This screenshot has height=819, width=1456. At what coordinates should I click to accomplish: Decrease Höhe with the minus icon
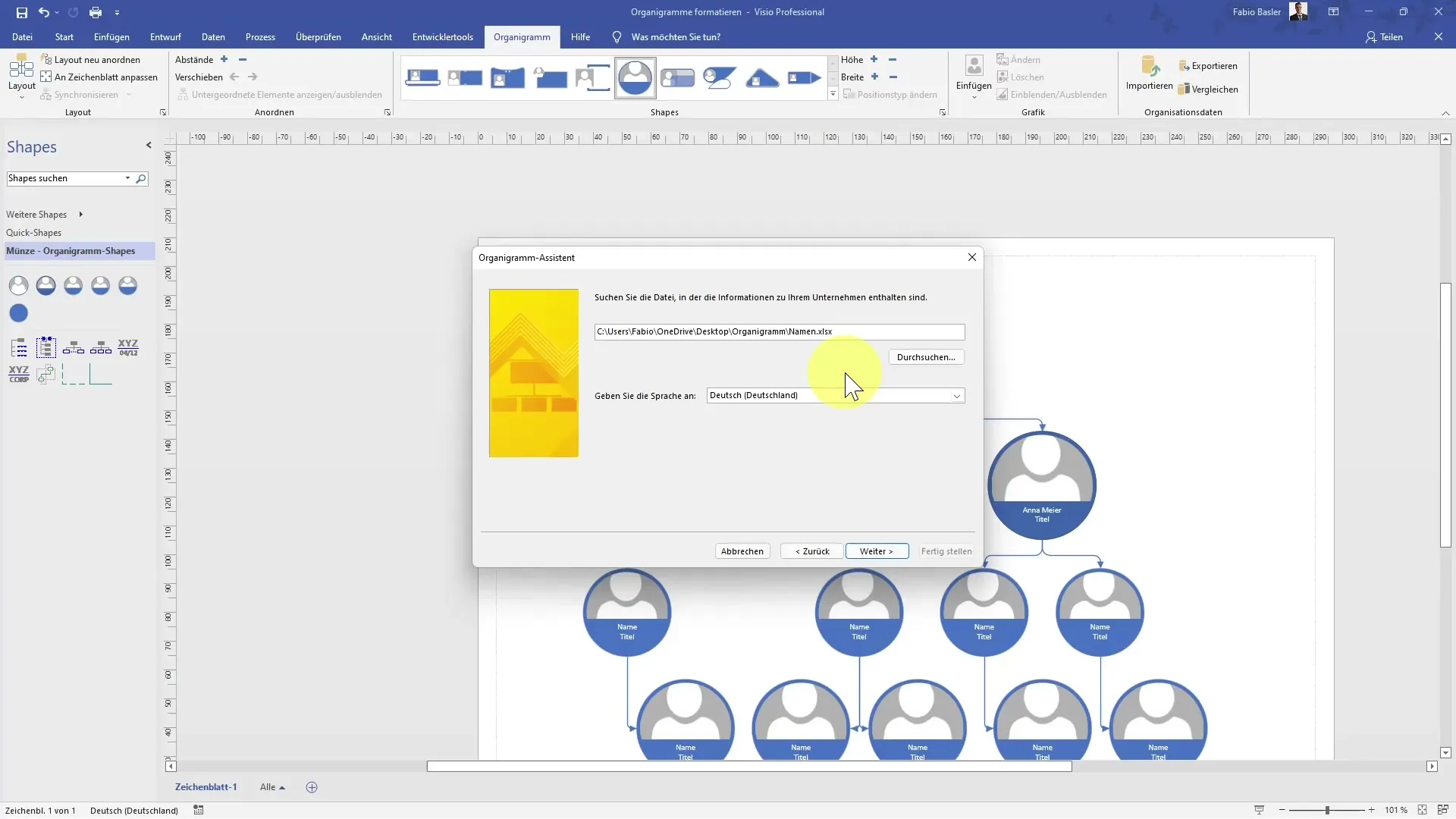[x=893, y=59]
